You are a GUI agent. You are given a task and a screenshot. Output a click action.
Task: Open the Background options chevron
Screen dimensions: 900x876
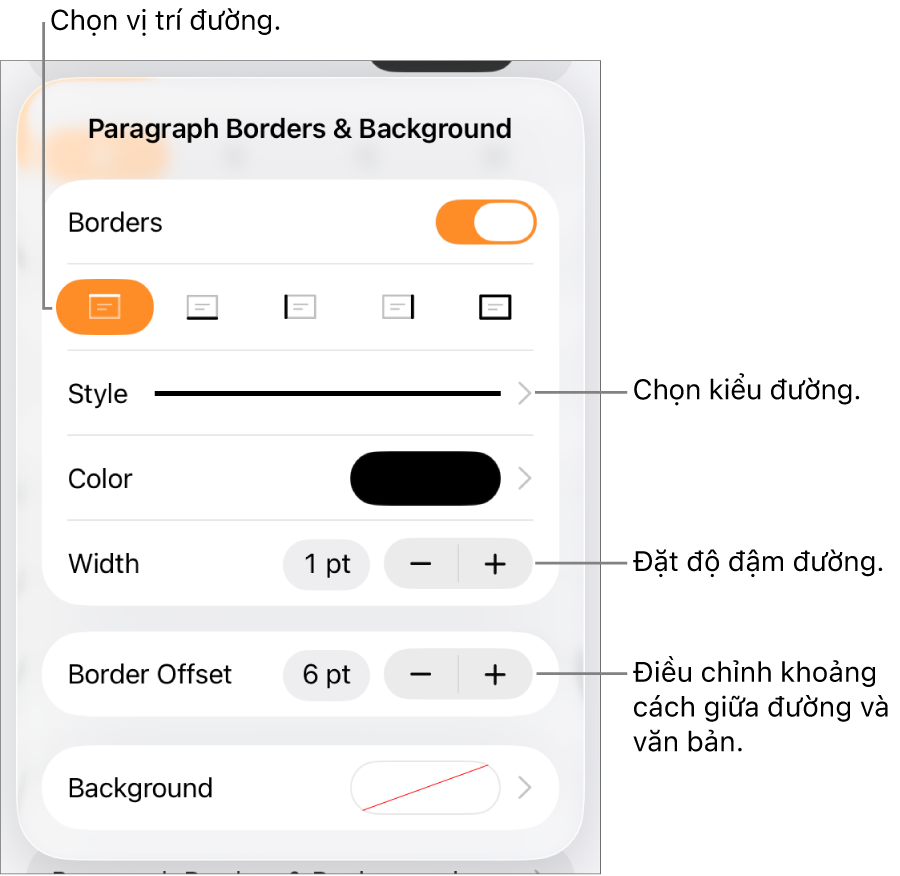click(x=524, y=788)
